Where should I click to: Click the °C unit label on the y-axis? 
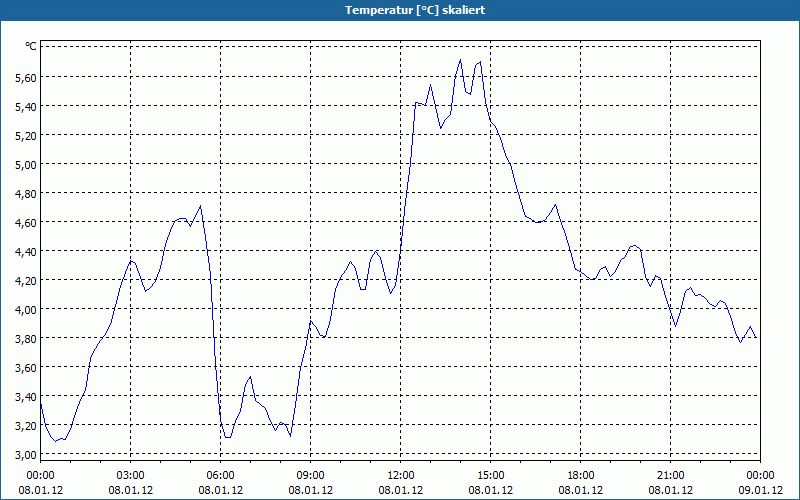pyautogui.click(x=31, y=46)
